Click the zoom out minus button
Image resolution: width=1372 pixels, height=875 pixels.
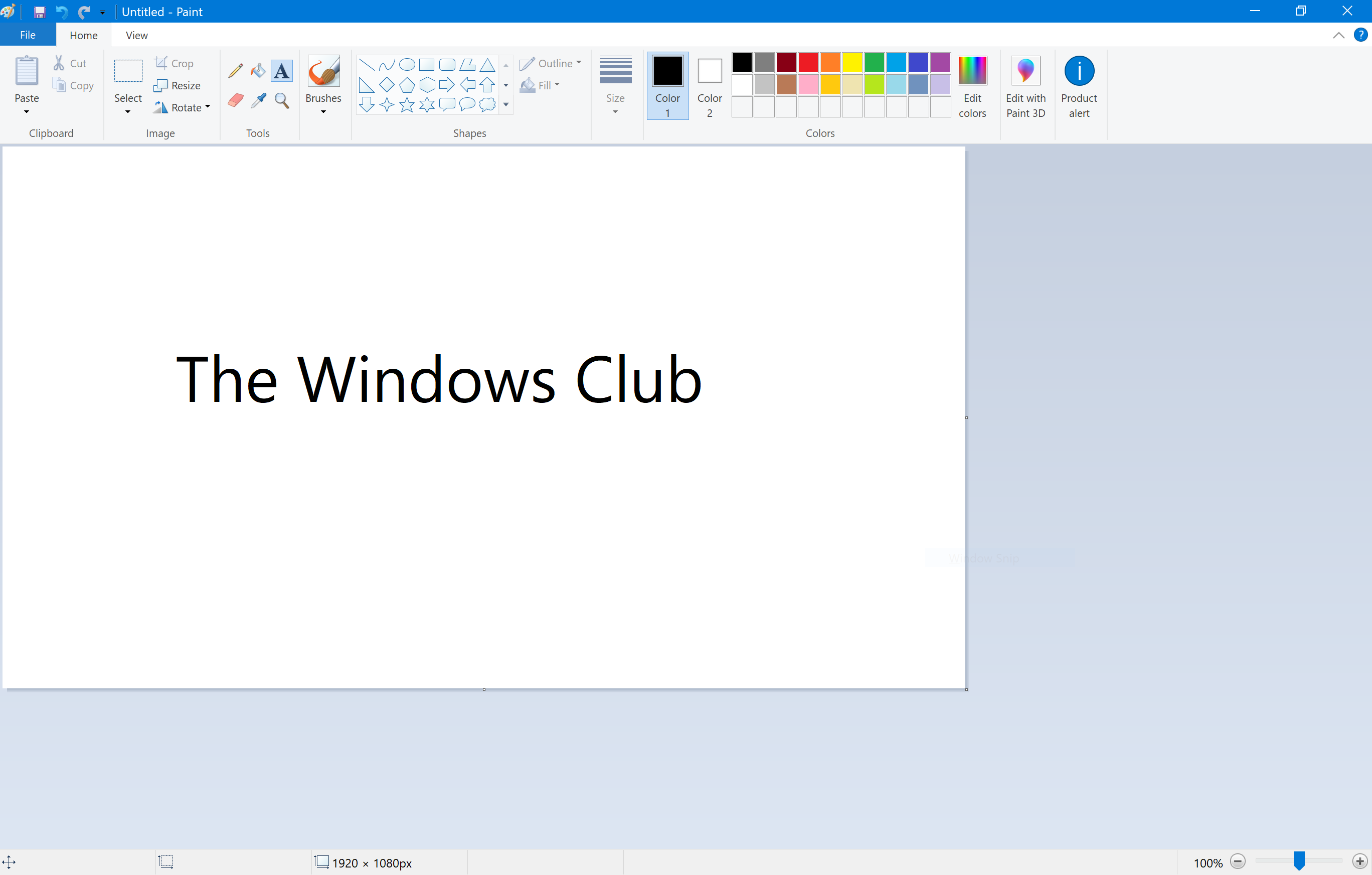point(1238,861)
